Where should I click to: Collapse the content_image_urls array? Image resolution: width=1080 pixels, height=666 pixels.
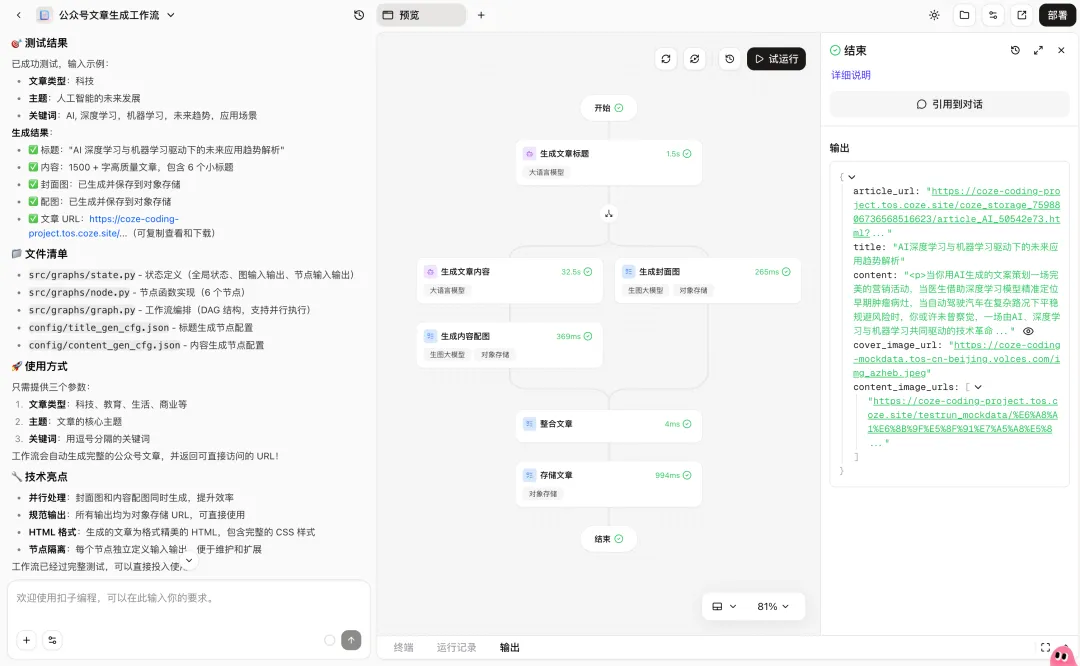pos(978,388)
